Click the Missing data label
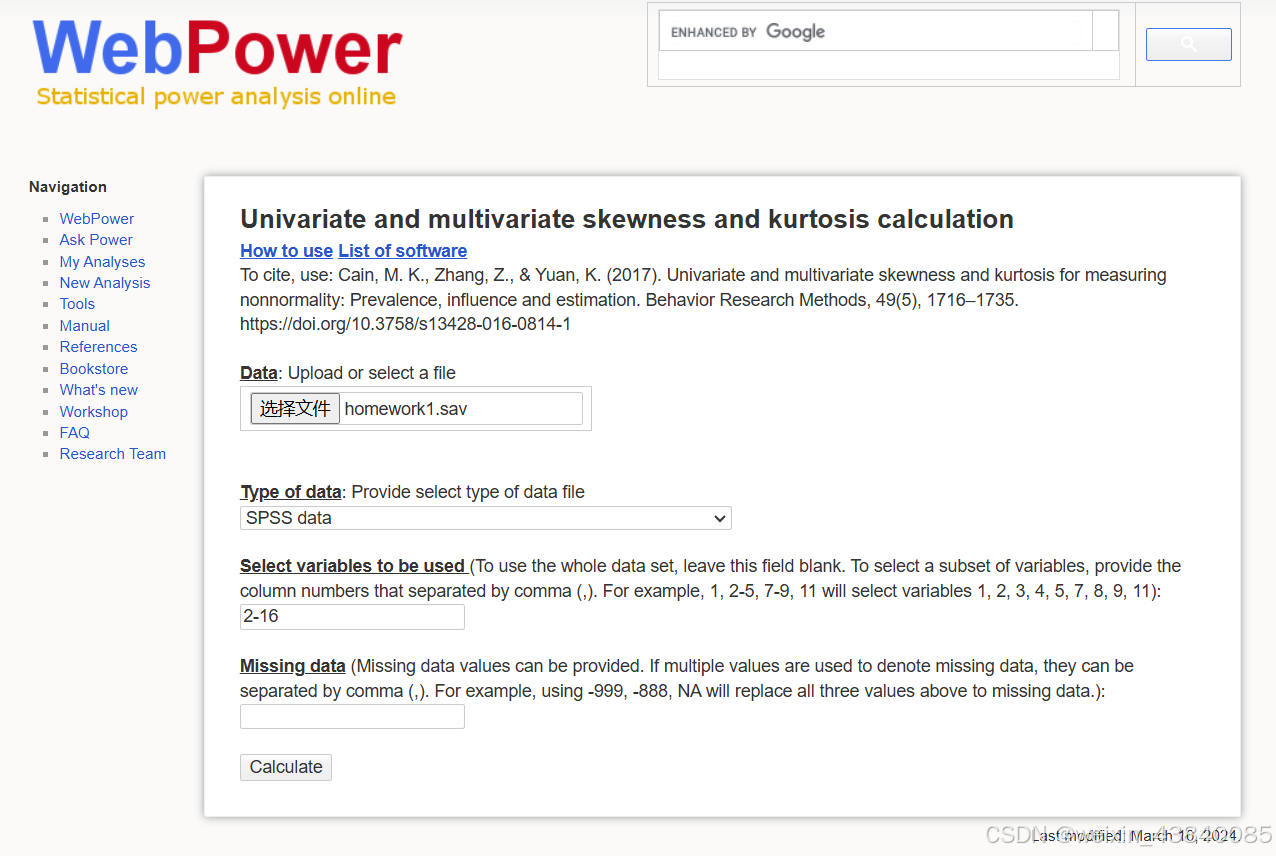 point(293,666)
